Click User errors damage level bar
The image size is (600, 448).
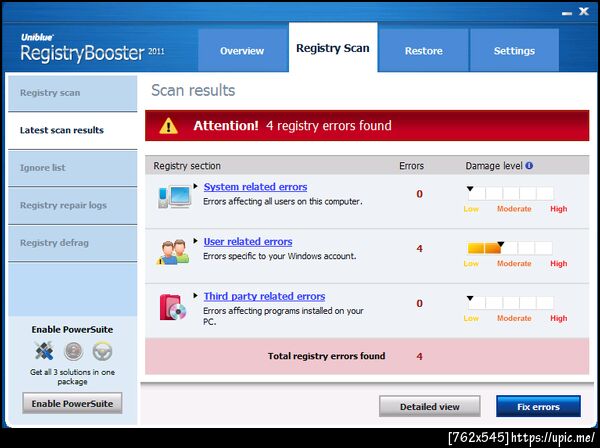pos(510,248)
